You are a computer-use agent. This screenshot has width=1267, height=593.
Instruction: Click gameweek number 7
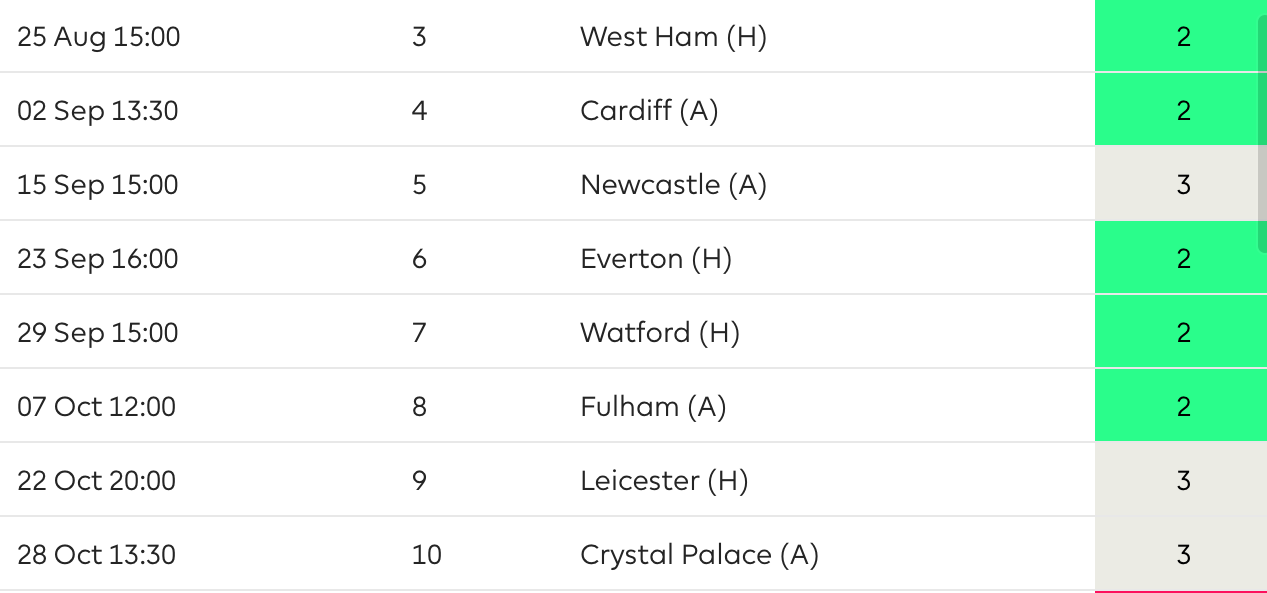point(419,333)
